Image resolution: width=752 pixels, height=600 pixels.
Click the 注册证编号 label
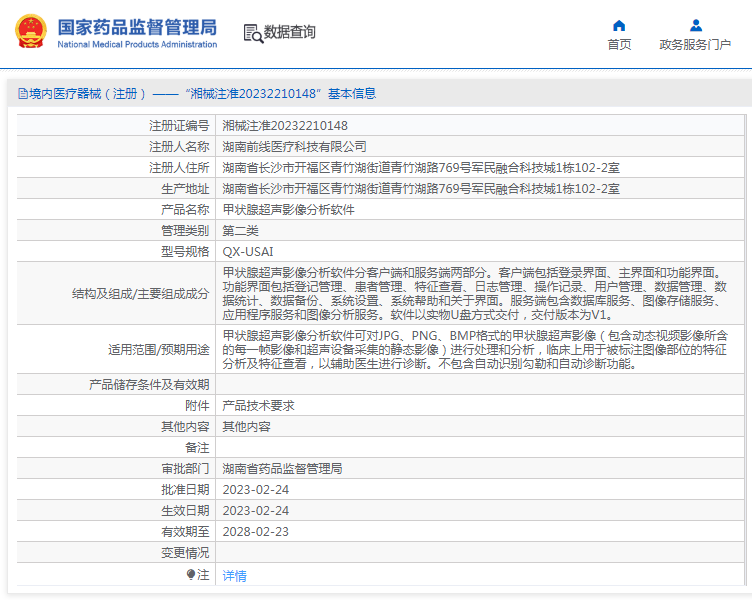tap(179, 126)
